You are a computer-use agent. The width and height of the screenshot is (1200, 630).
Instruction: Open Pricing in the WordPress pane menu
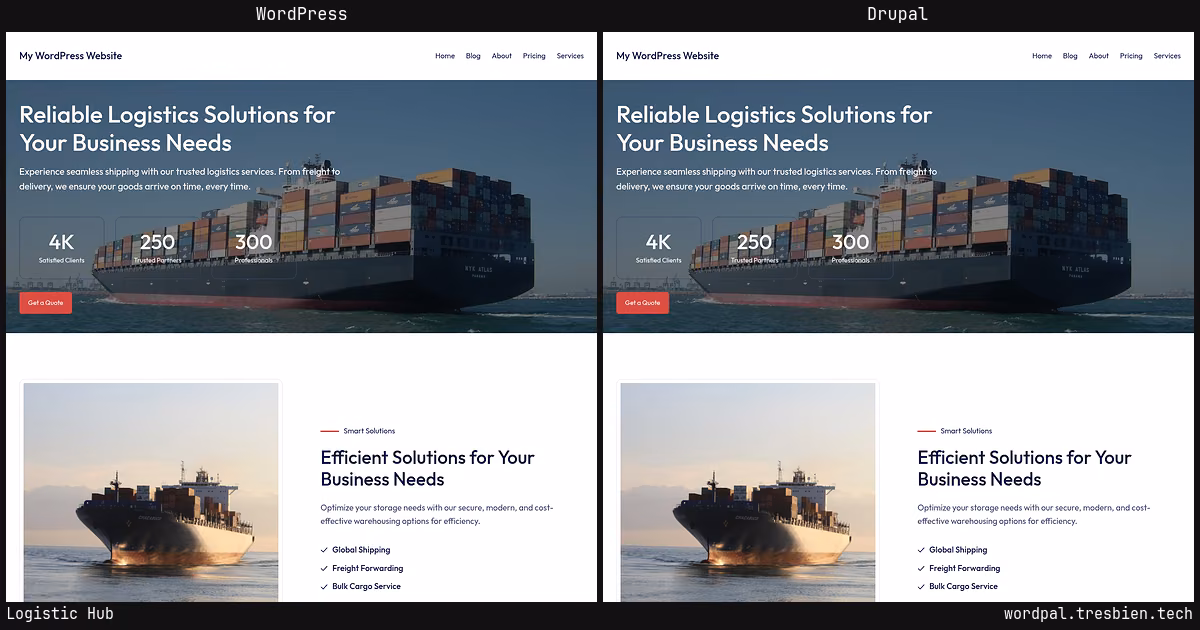point(534,56)
